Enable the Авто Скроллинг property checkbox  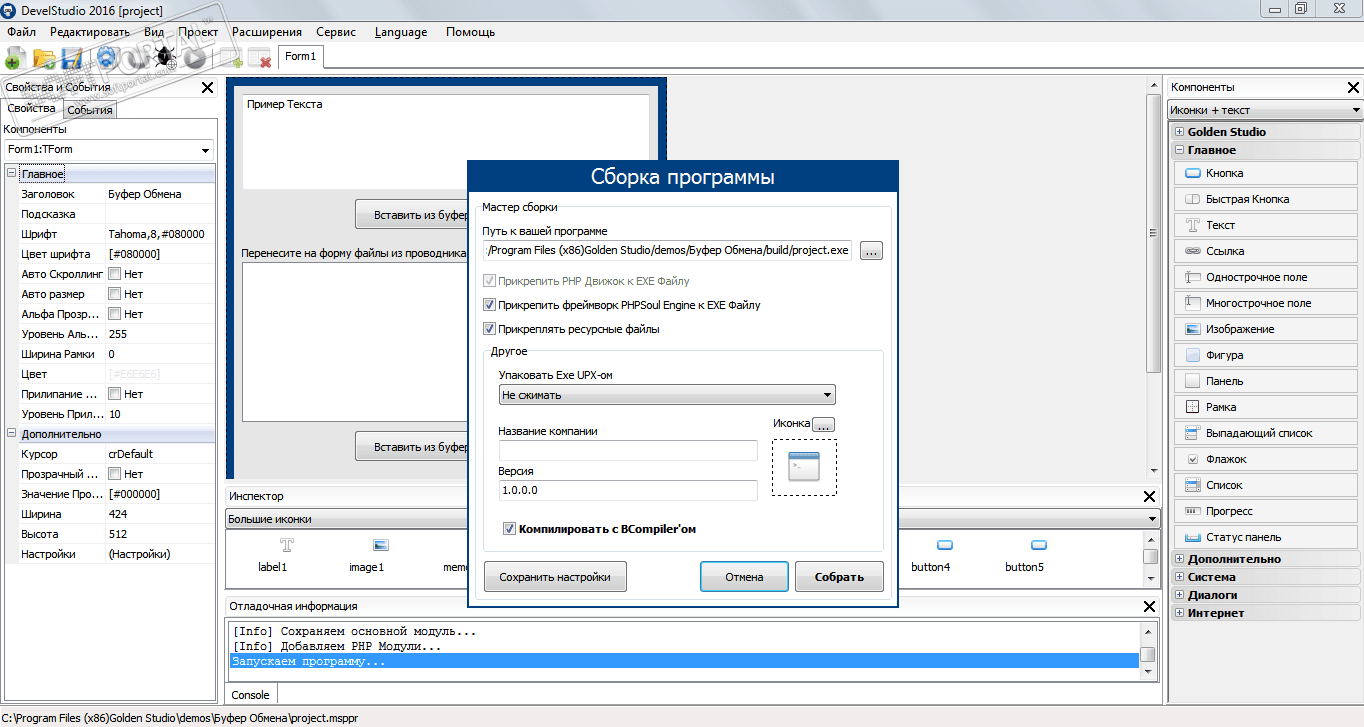pyautogui.click(x=114, y=274)
